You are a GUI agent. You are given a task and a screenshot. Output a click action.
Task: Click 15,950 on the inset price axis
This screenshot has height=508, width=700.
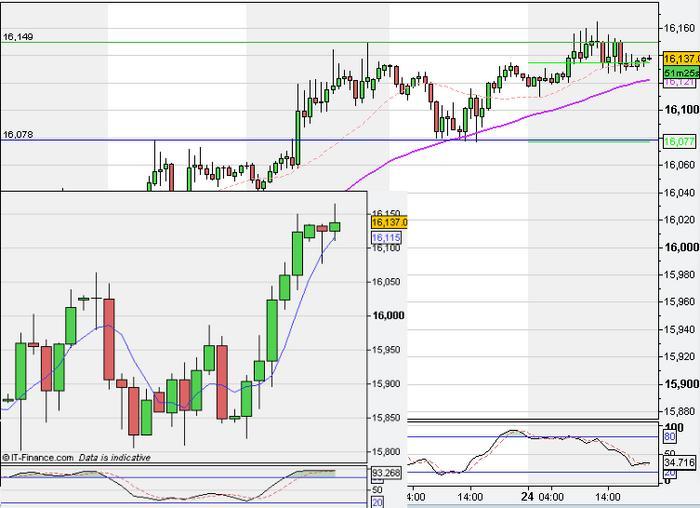point(386,350)
